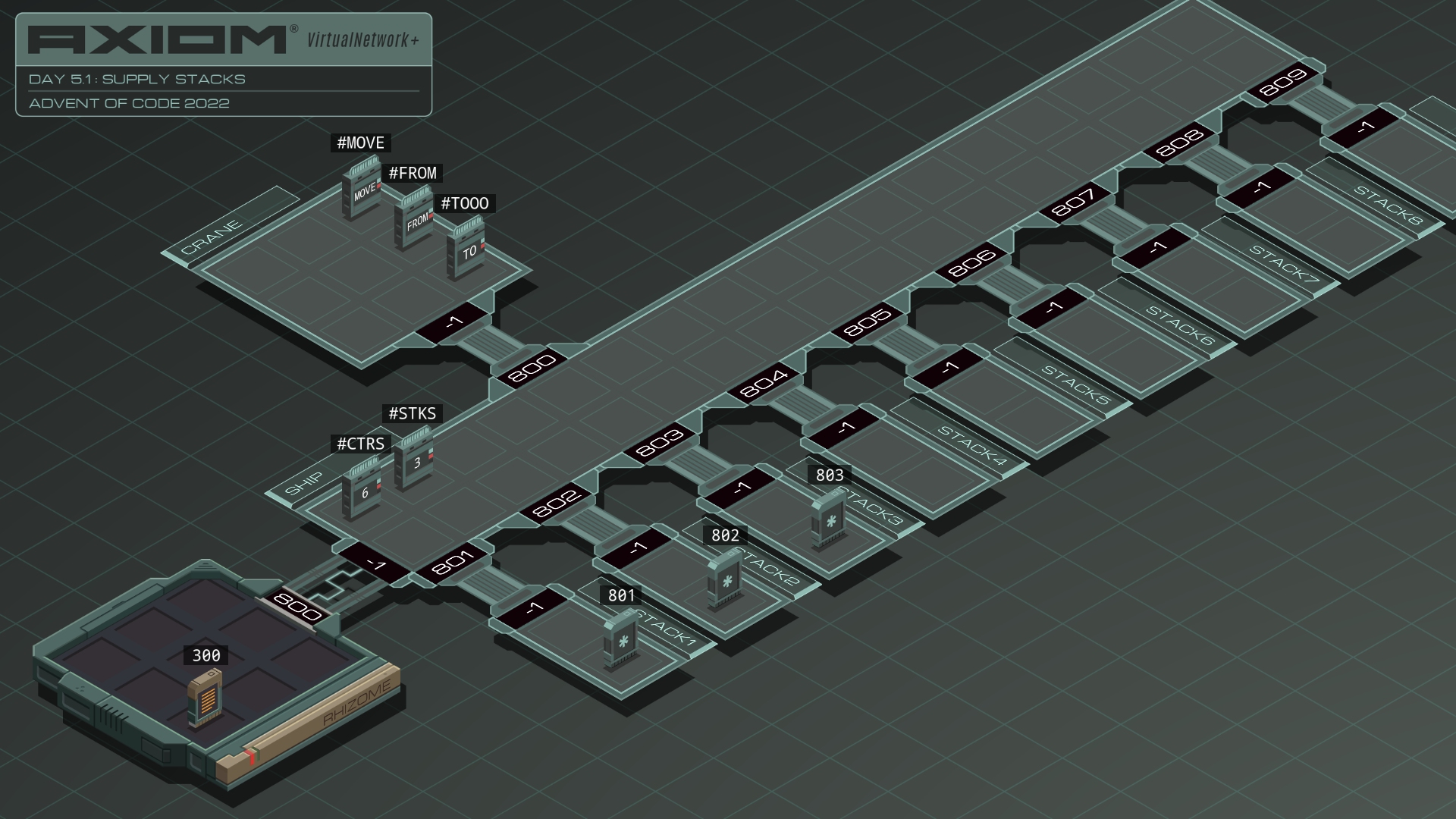Viewport: 1456px width, 819px height.
Task: Select file 802 in STACK2
Action: [725, 579]
